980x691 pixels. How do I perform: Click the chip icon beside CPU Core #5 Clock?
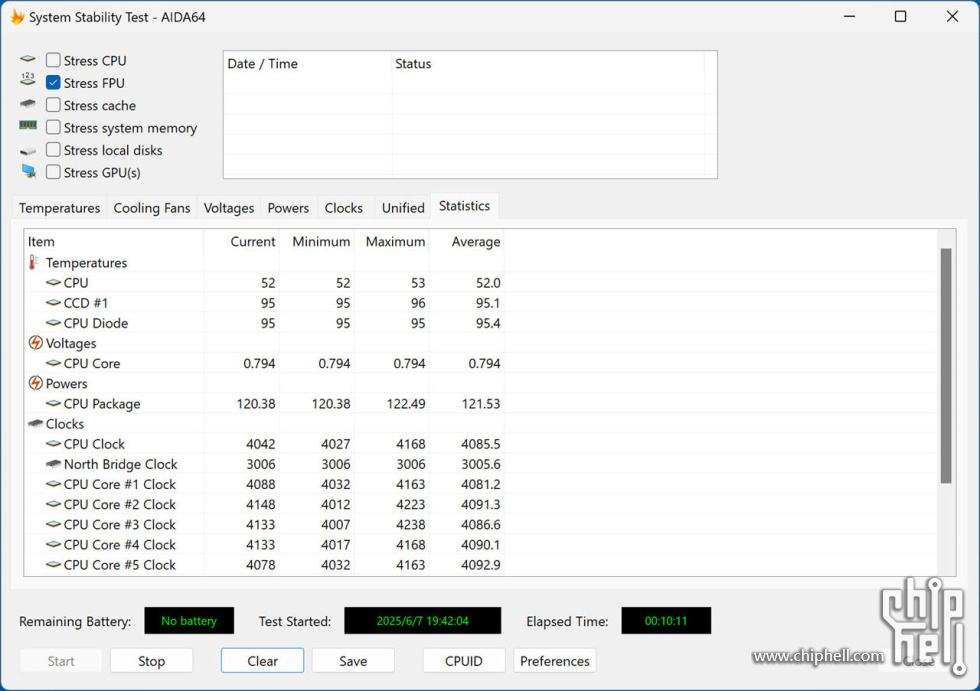click(54, 565)
